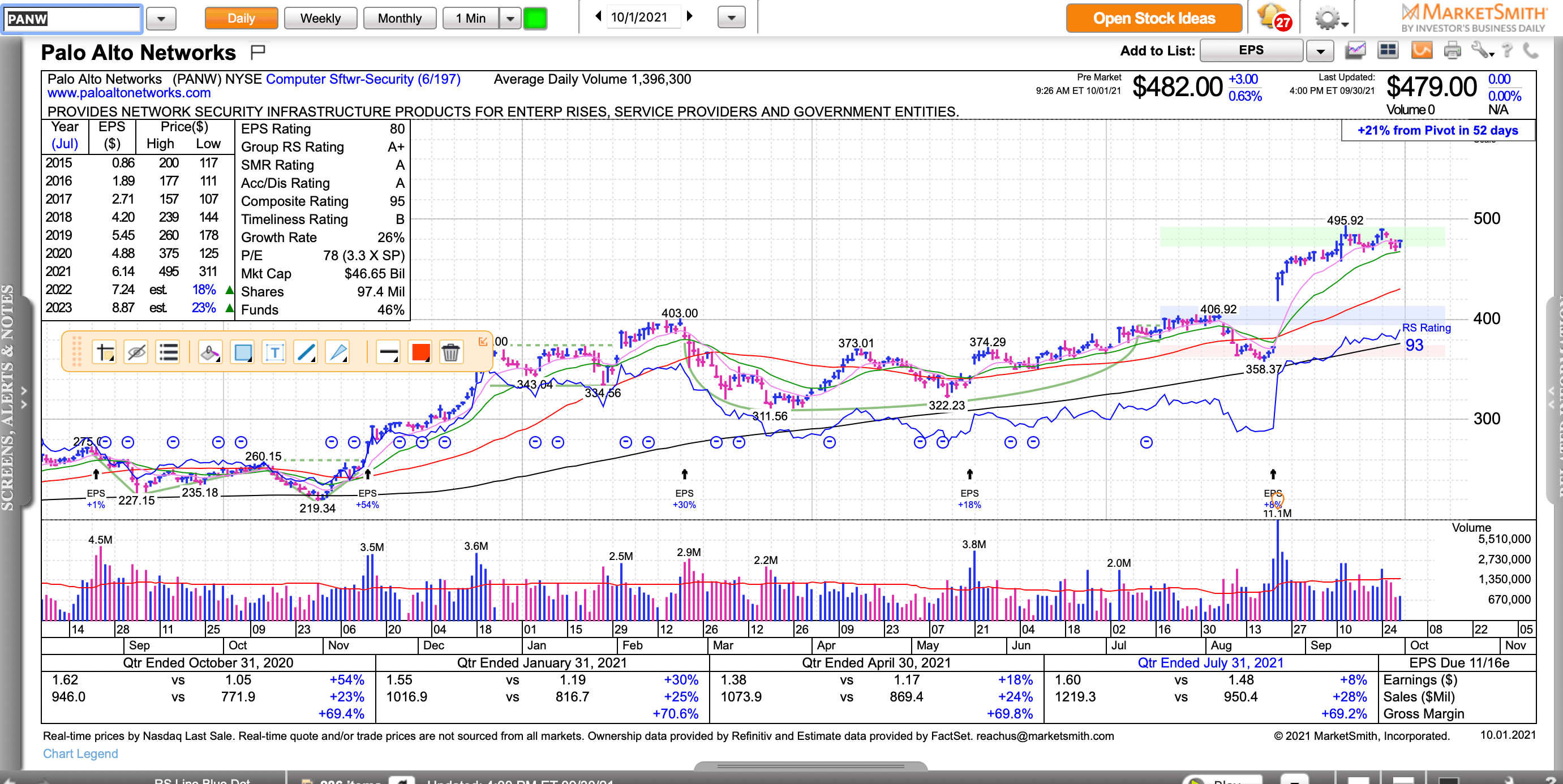The width and height of the screenshot is (1563, 784).
Task: Open the multi-chart grid view icon
Action: tap(1388, 51)
